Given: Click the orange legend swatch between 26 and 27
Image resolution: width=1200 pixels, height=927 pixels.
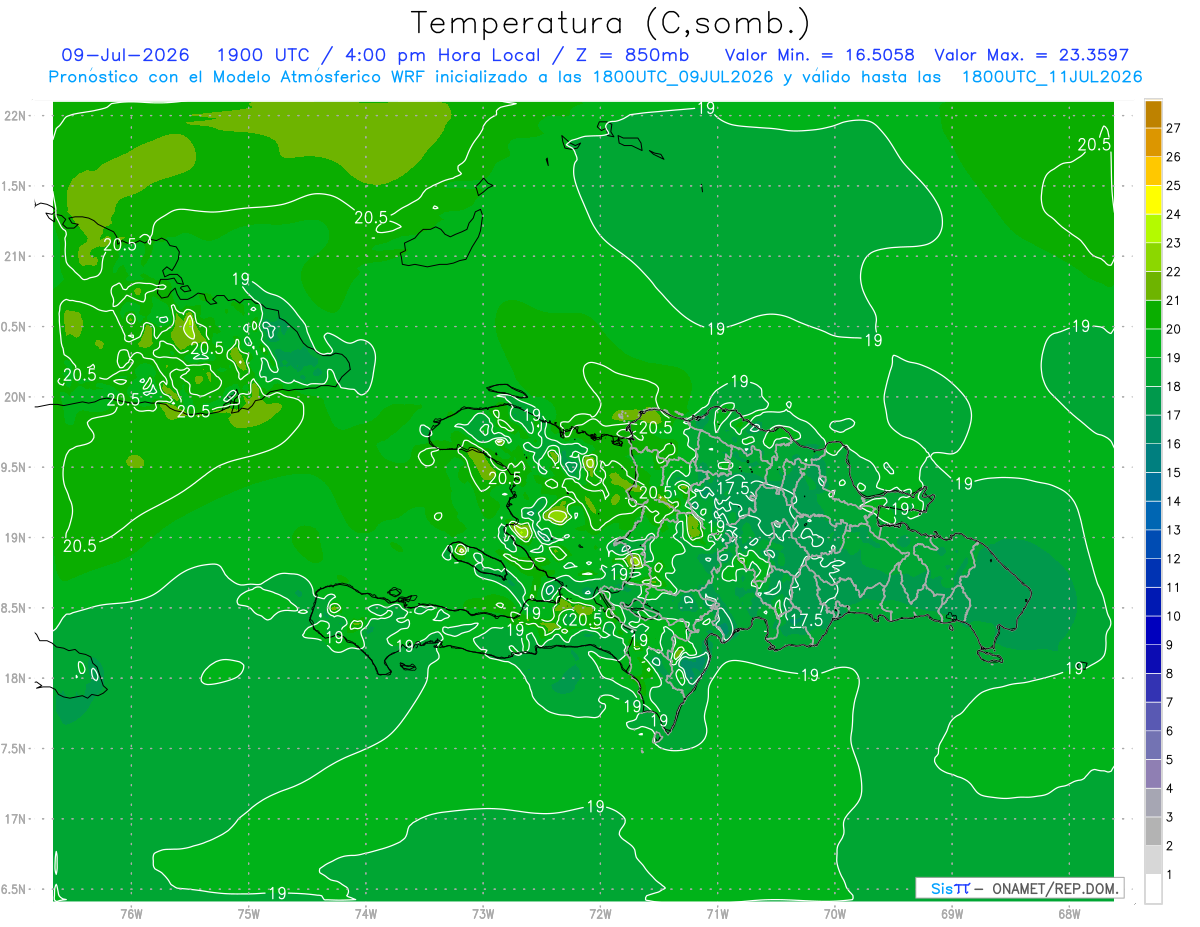Looking at the screenshot, I should coord(1153,142).
